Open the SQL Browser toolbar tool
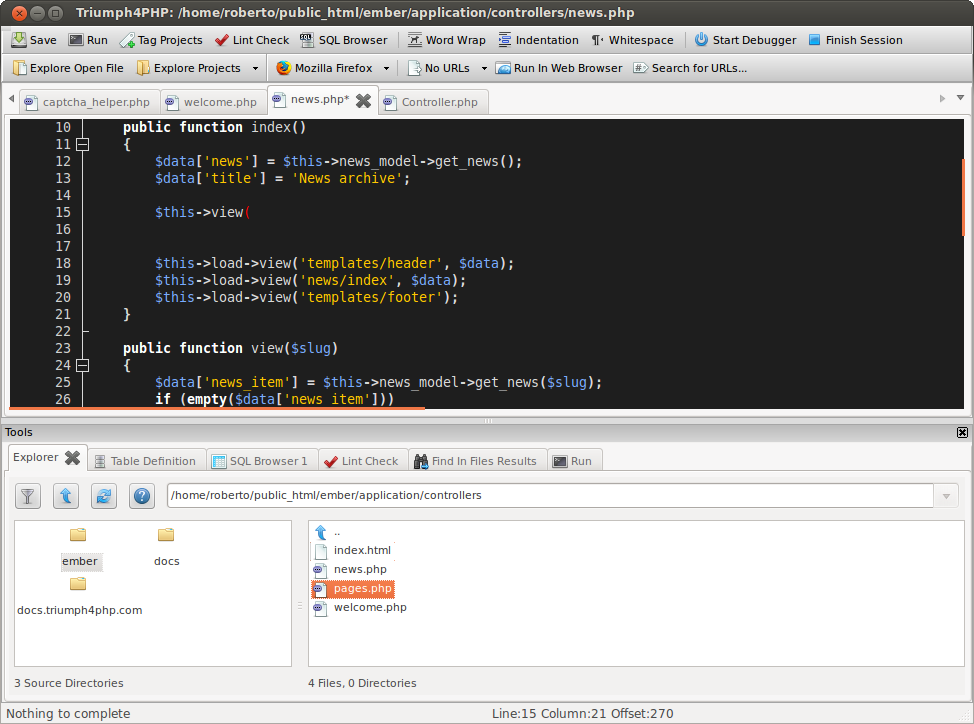 344,40
